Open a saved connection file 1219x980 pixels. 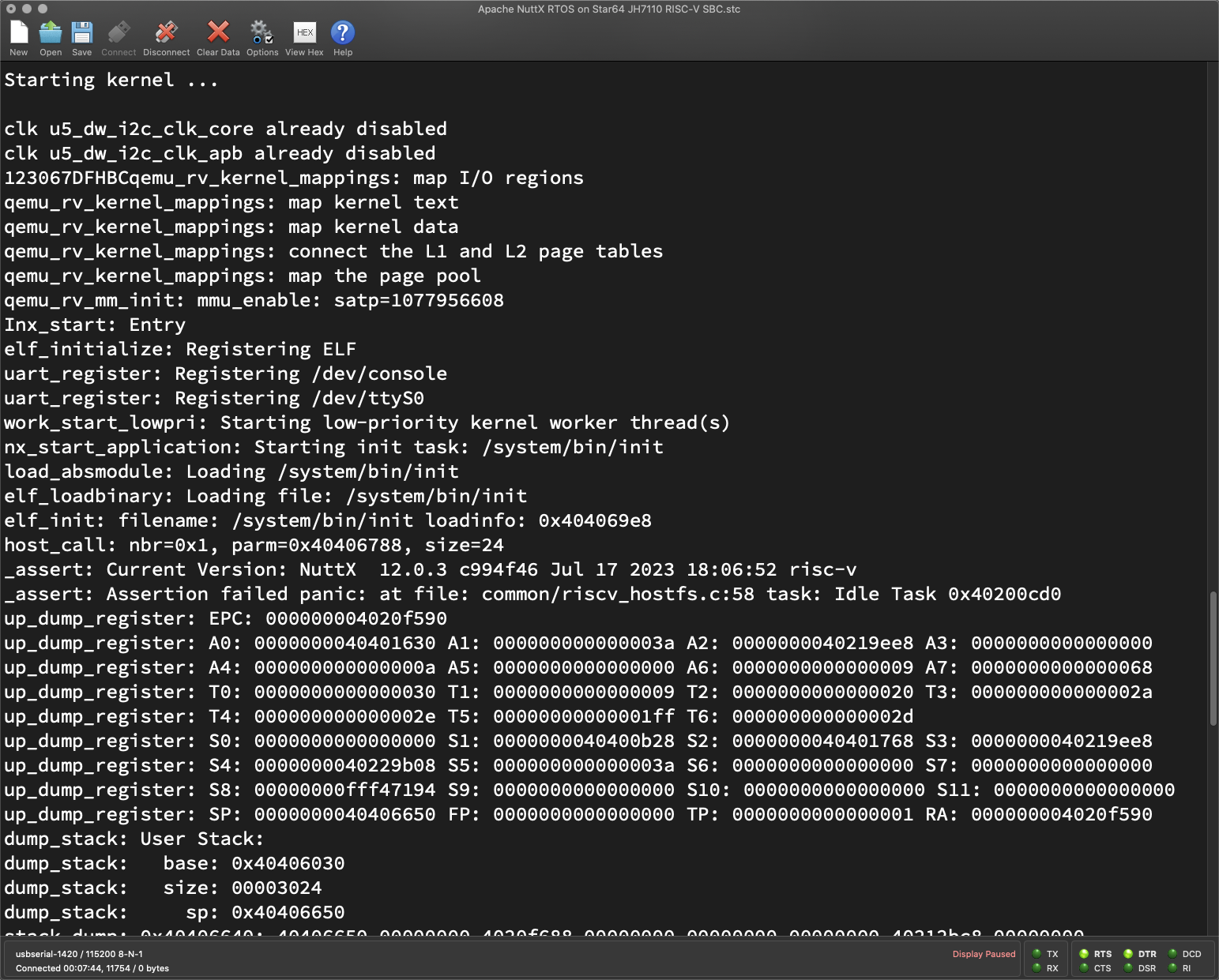tap(50, 36)
